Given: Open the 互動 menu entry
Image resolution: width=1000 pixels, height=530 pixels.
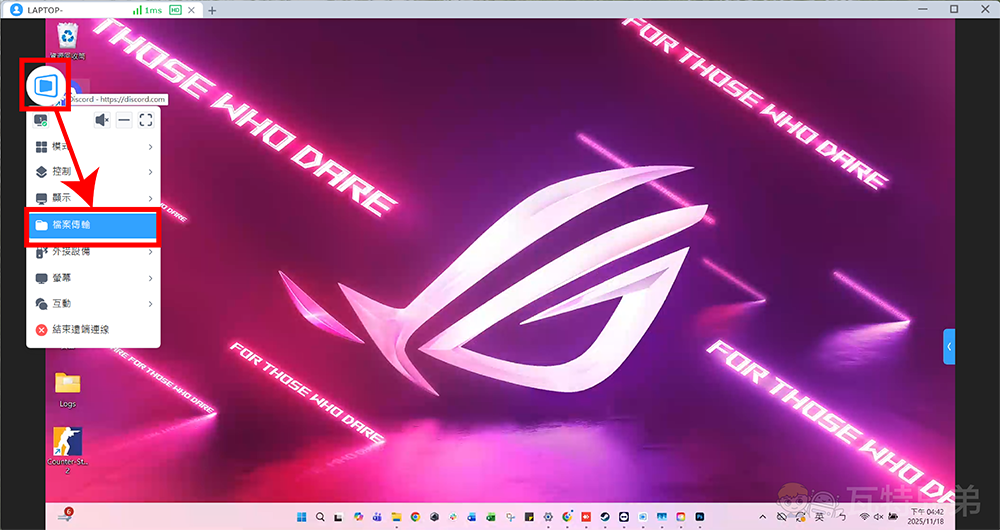Looking at the screenshot, I should 92,303.
